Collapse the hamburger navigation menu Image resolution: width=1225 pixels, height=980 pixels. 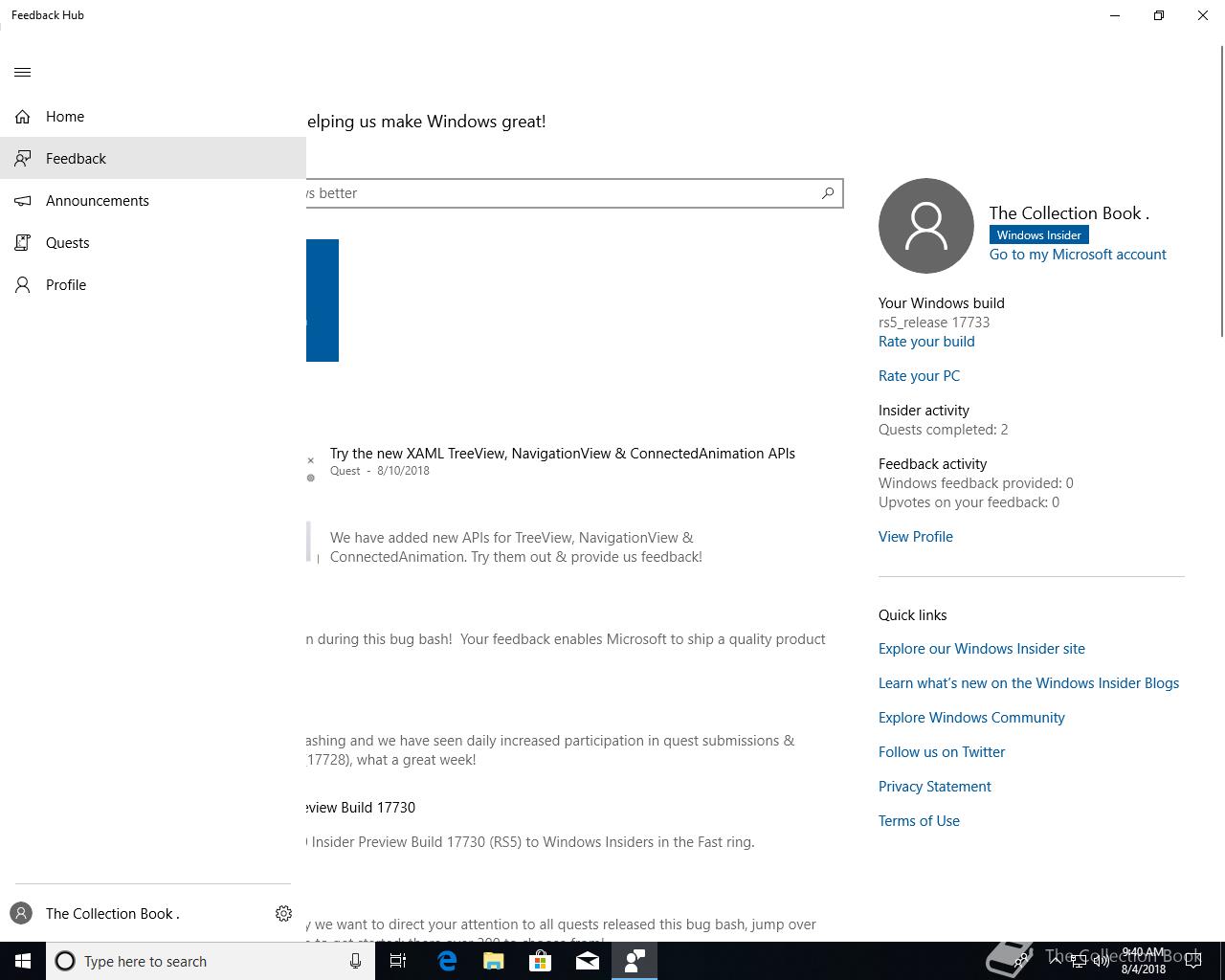[x=23, y=73]
